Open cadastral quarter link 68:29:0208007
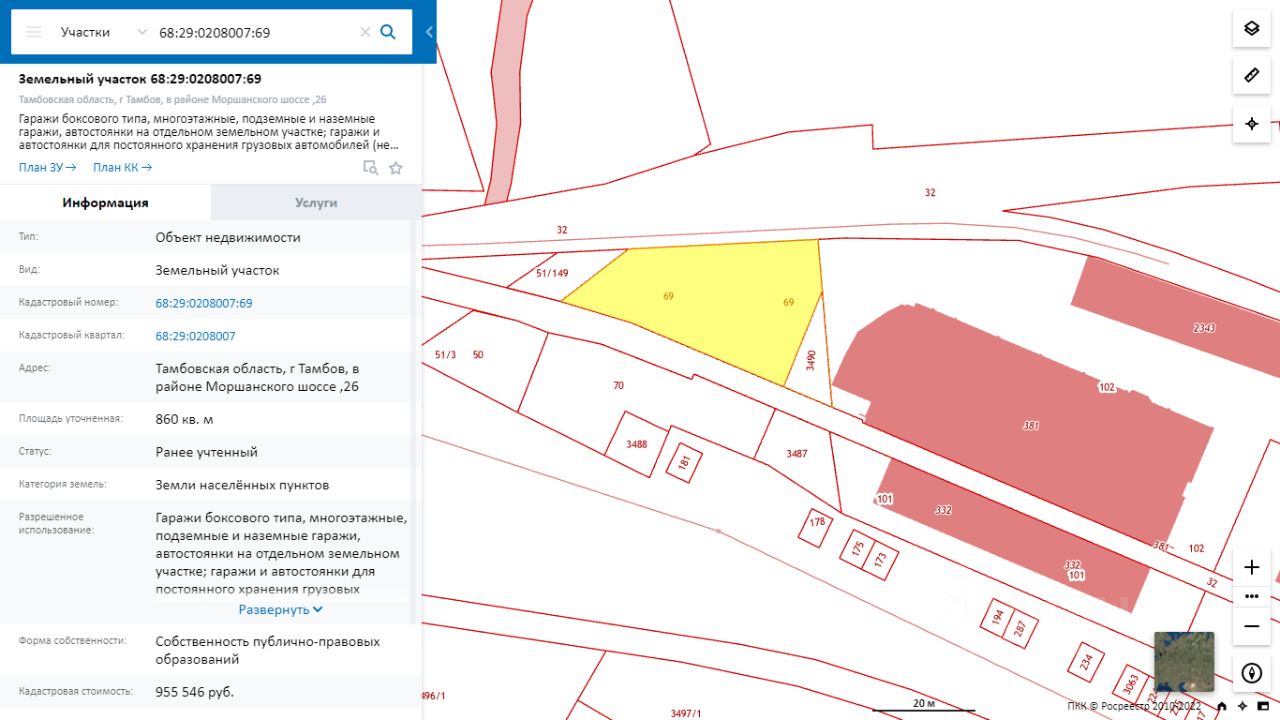The height and width of the screenshot is (720, 1280). (196, 336)
